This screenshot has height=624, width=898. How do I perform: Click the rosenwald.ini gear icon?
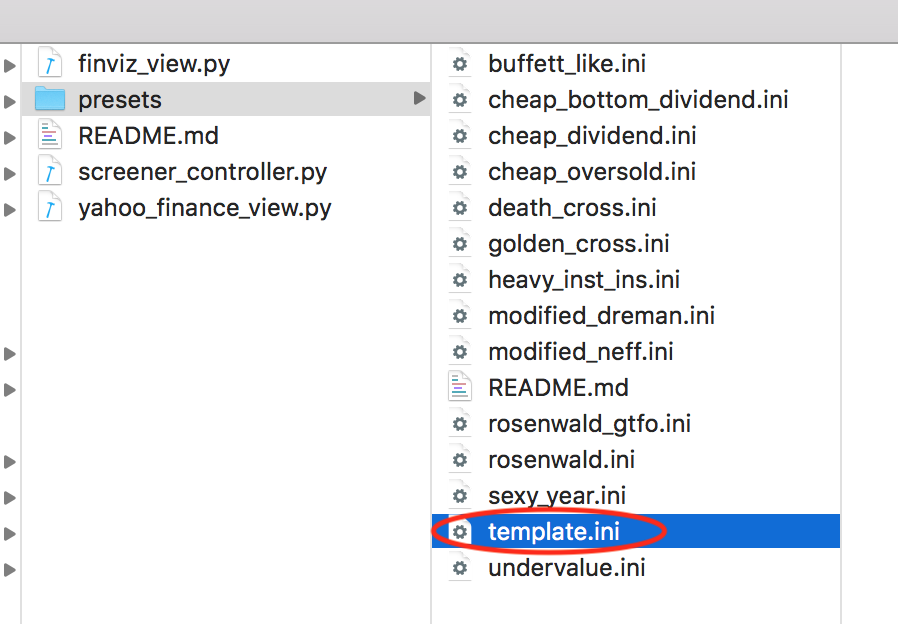click(459, 460)
